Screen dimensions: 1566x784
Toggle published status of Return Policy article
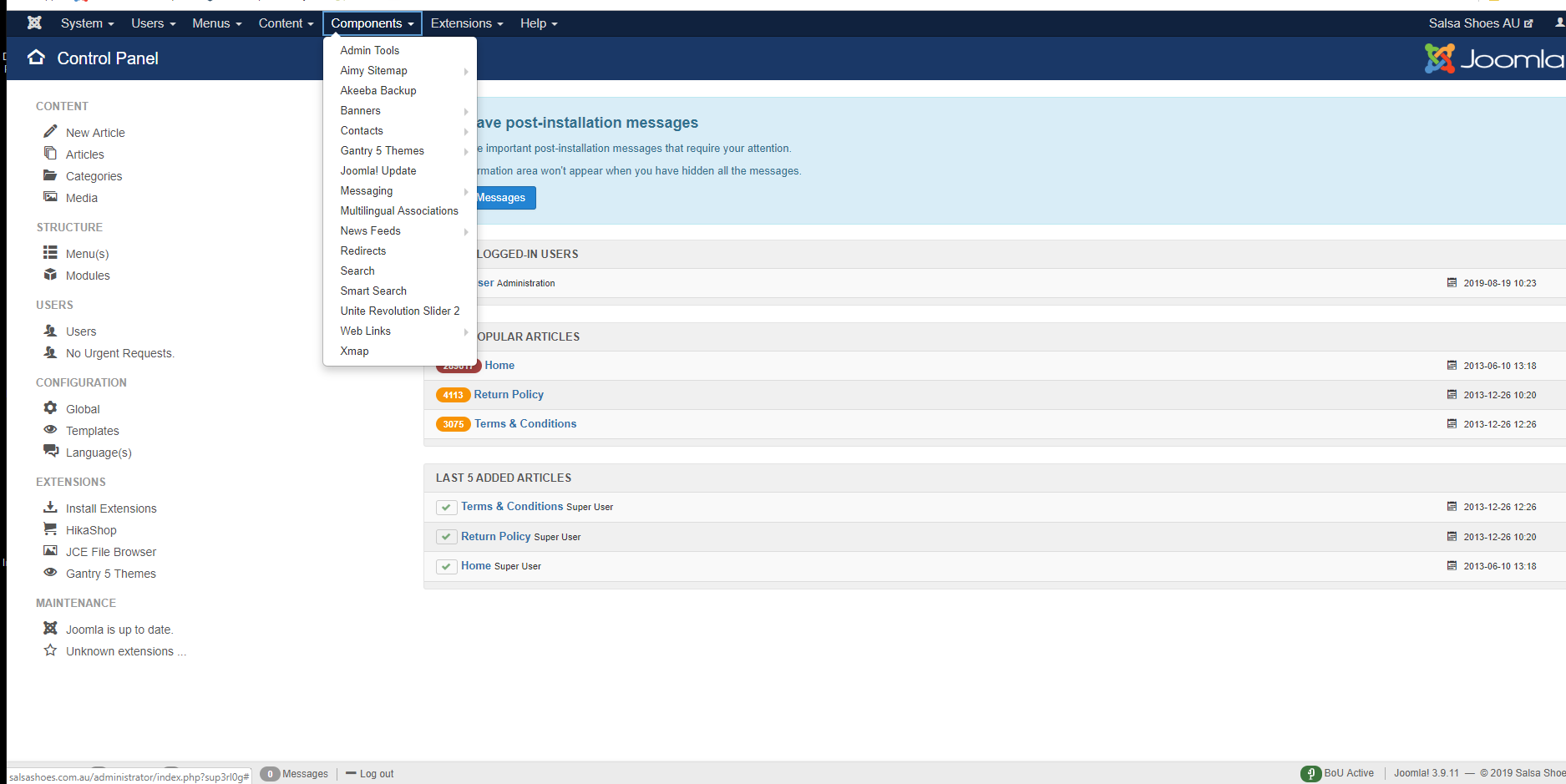[x=446, y=537]
